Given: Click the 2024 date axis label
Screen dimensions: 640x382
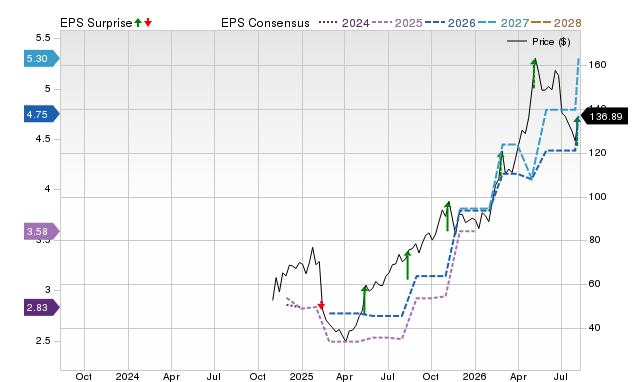Looking at the screenshot, I should [x=127, y=376].
